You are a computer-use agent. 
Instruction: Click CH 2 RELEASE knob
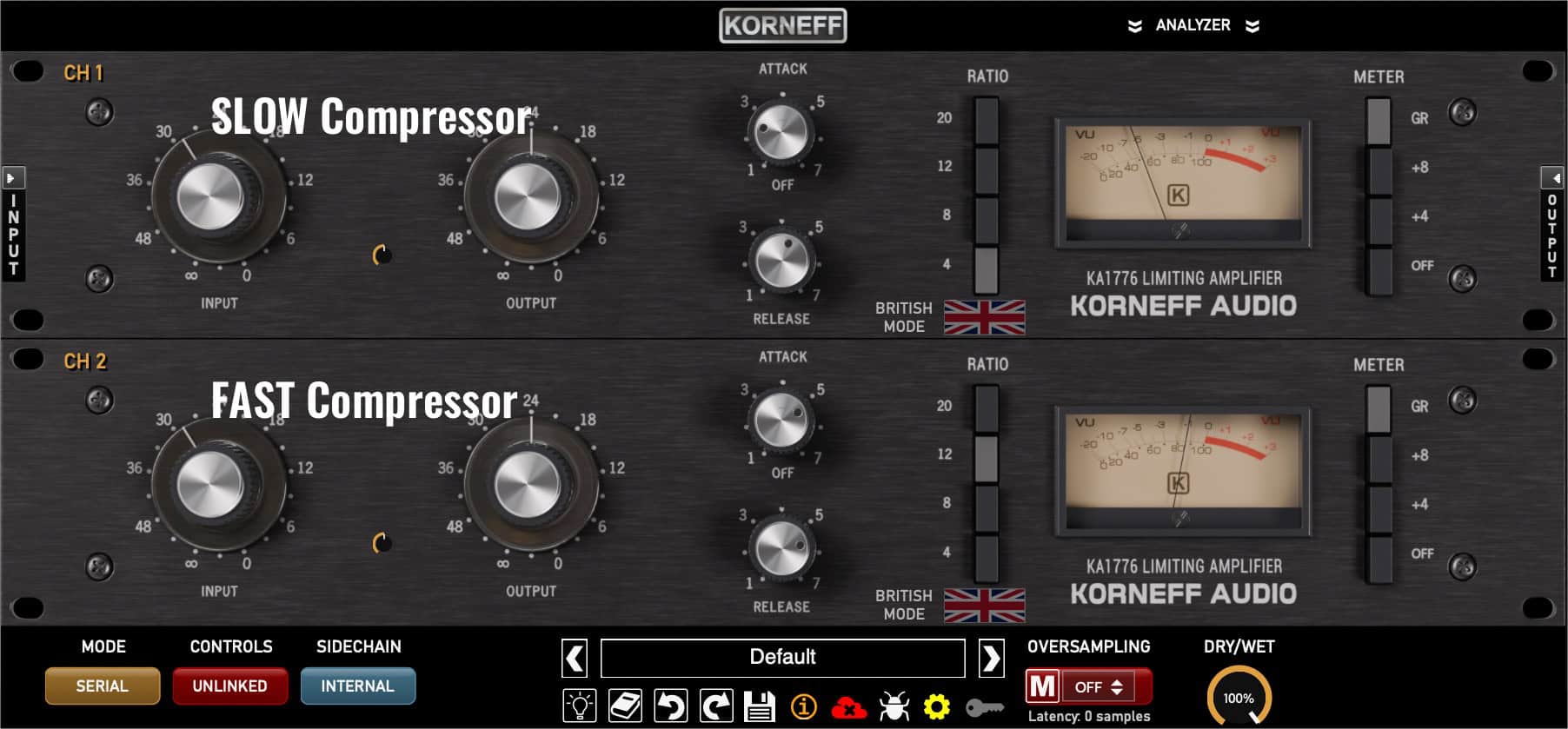click(781, 548)
